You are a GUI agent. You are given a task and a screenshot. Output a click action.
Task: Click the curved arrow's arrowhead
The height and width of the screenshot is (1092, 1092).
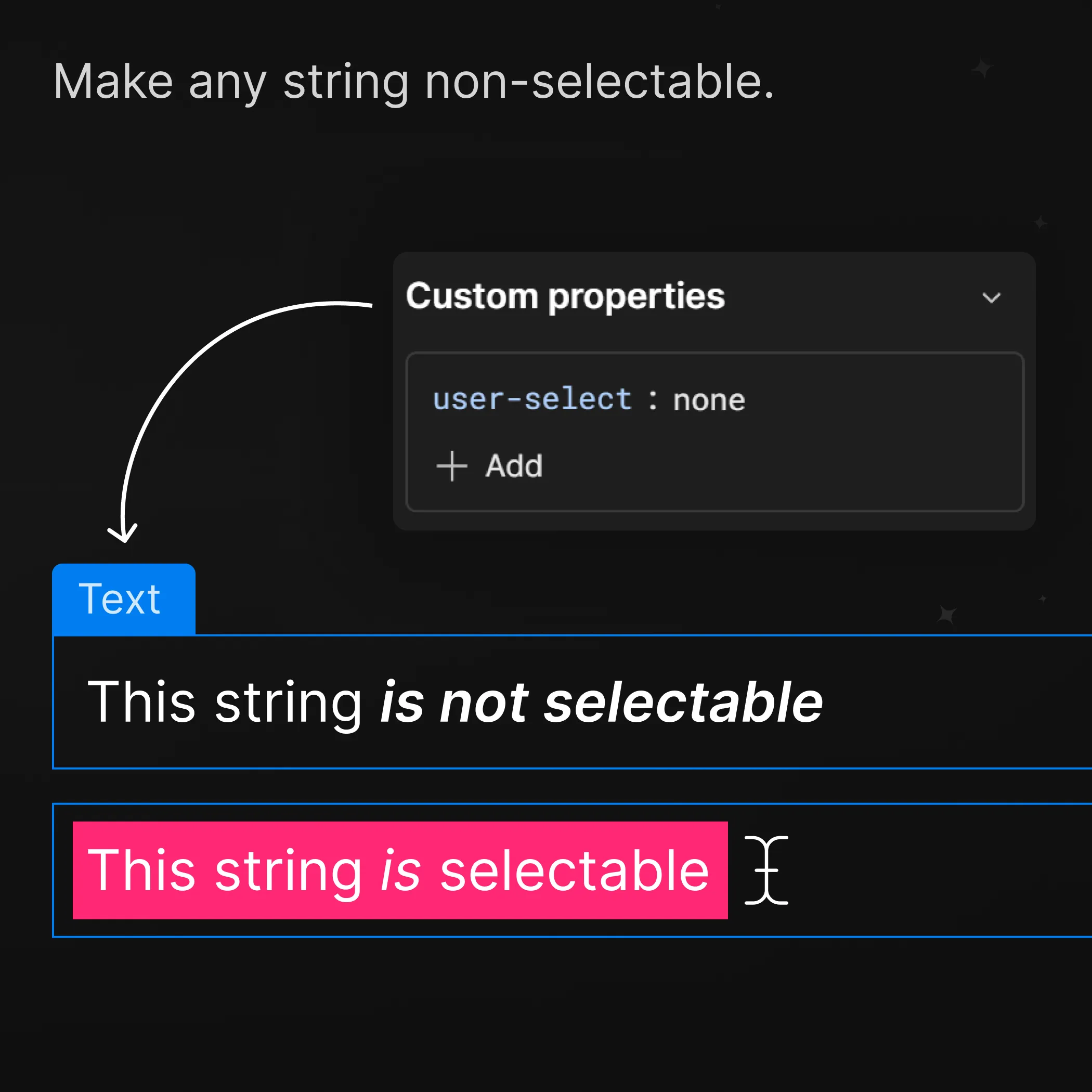[123, 534]
